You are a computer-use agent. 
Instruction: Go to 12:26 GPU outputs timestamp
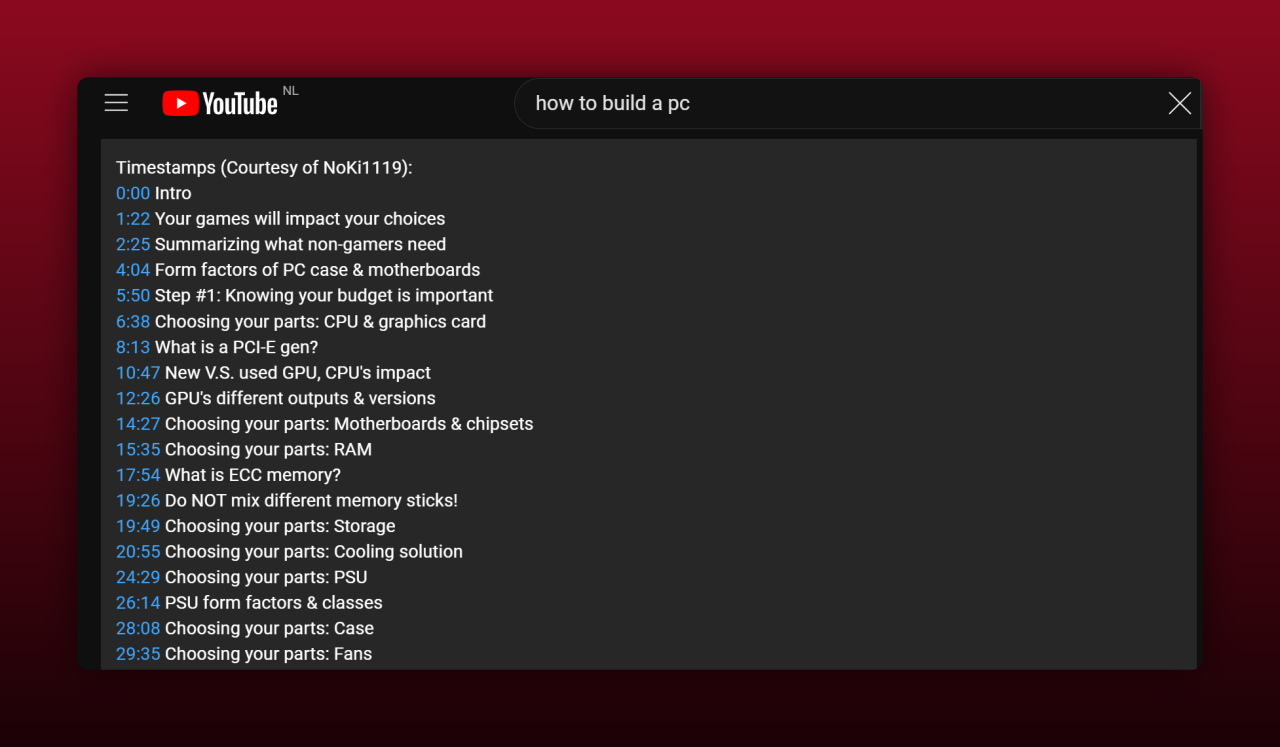tap(138, 398)
